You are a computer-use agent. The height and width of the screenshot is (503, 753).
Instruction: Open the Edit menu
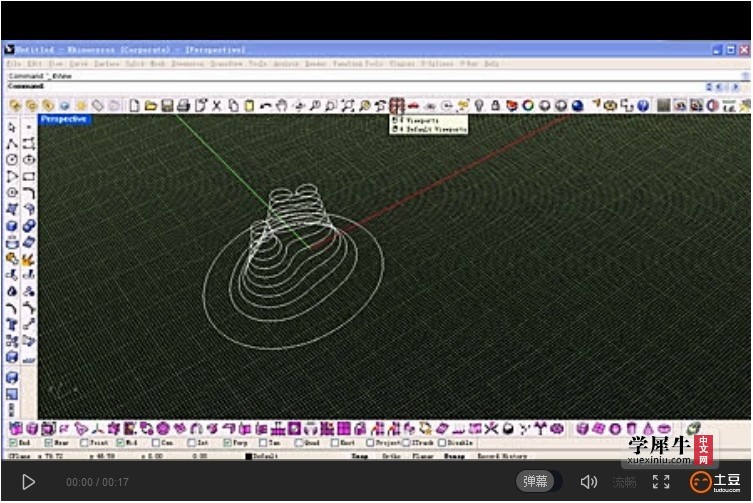(35, 63)
